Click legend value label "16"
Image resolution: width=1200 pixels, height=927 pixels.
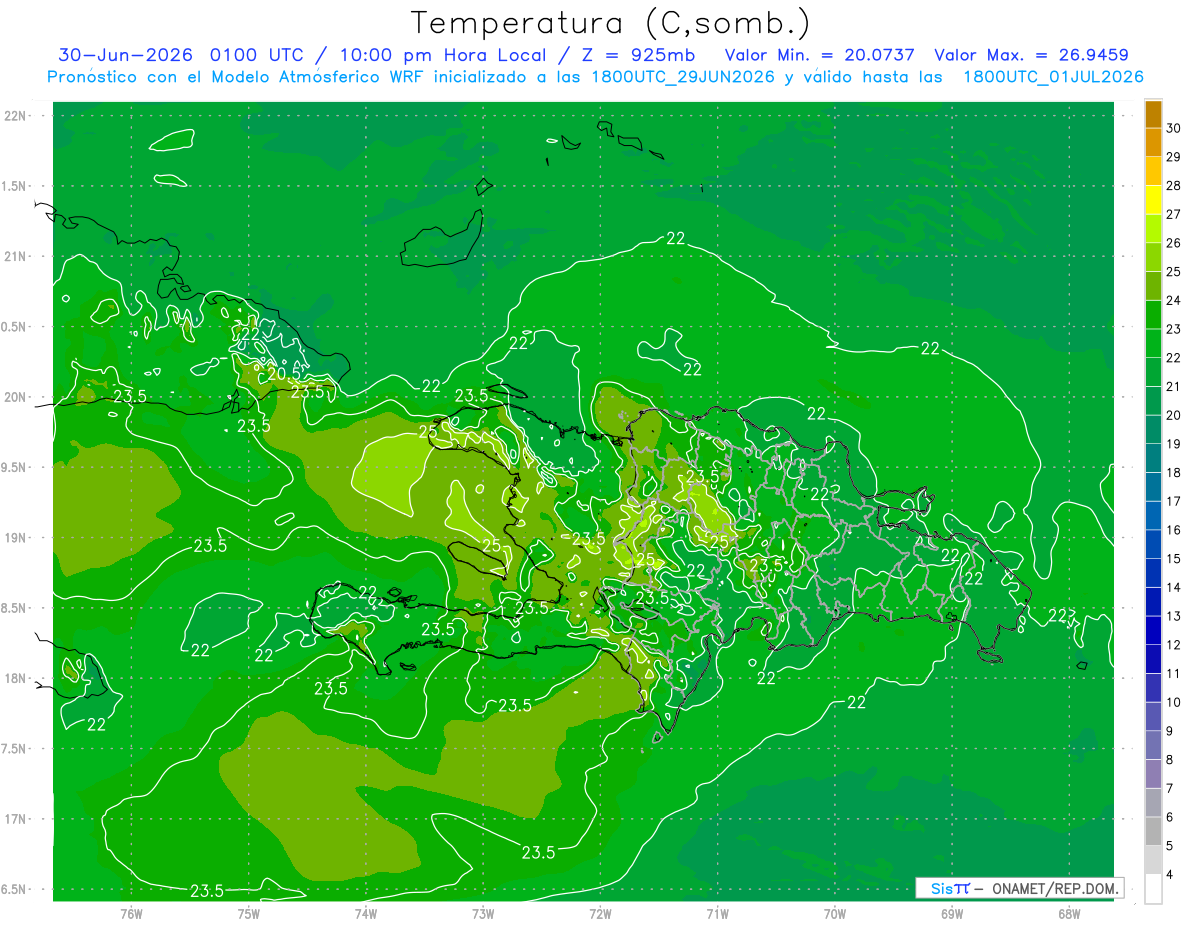(x=1174, y=530)
